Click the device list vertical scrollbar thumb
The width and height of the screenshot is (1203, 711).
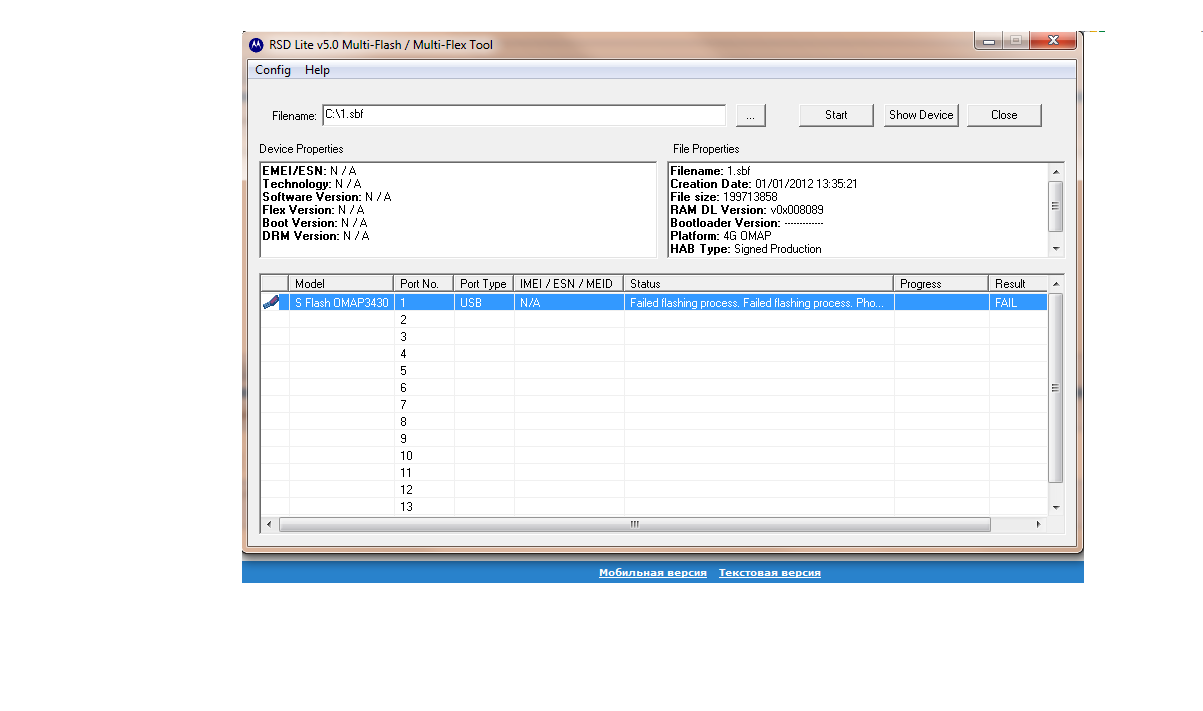tap(1056, 388)
